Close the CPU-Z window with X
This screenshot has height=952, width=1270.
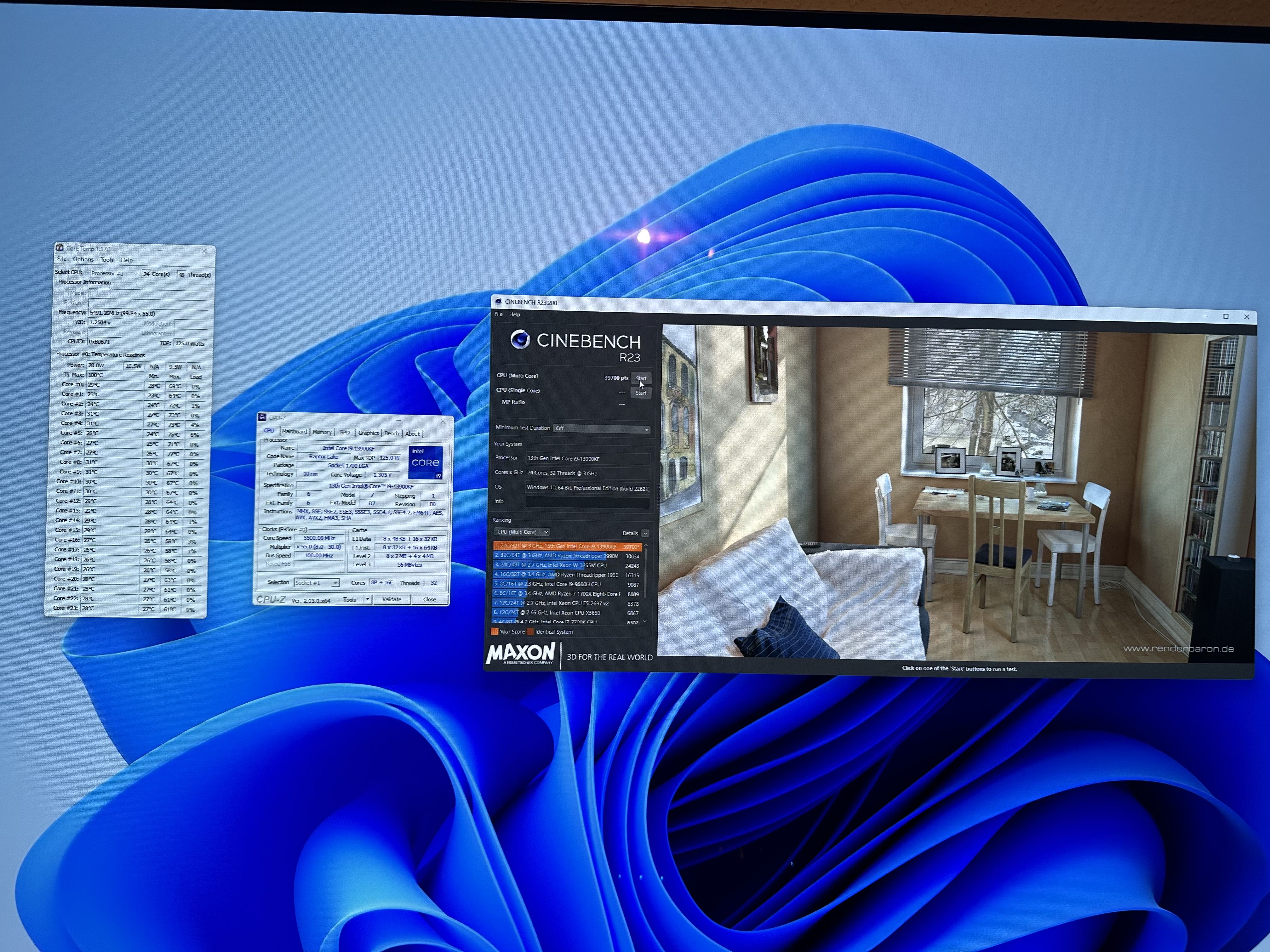tap(443, 421)
